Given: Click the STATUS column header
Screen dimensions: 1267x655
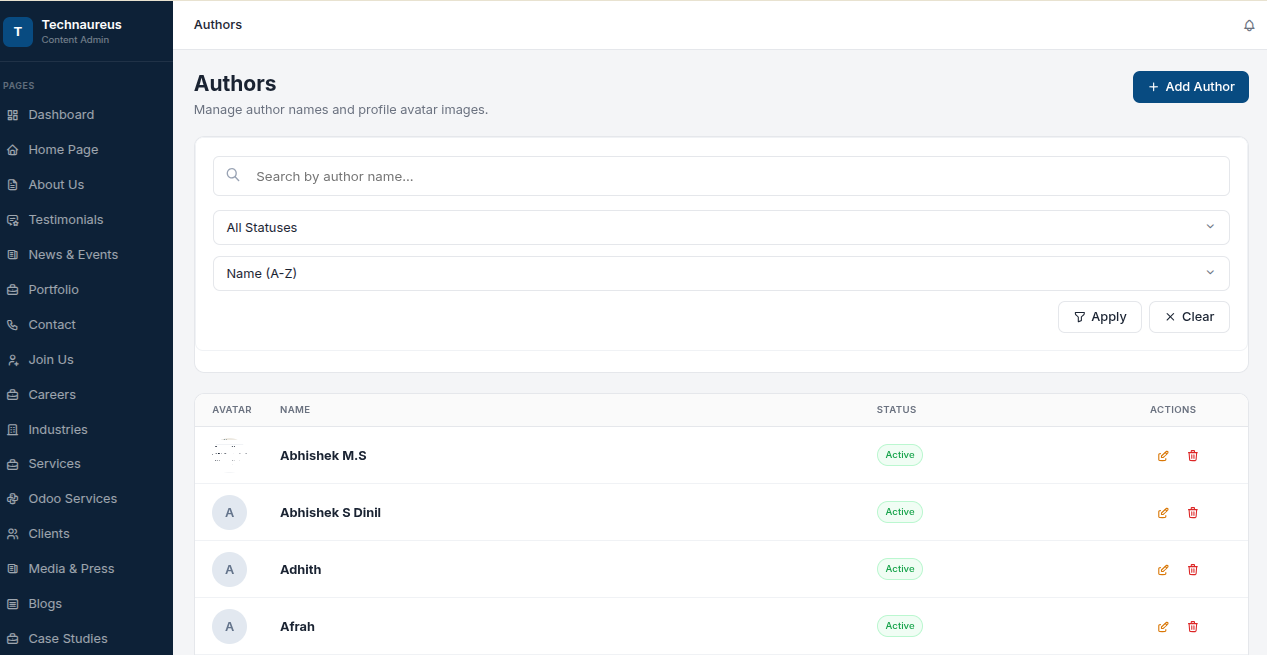Looking at the screenshot, I should pos(896,410).
